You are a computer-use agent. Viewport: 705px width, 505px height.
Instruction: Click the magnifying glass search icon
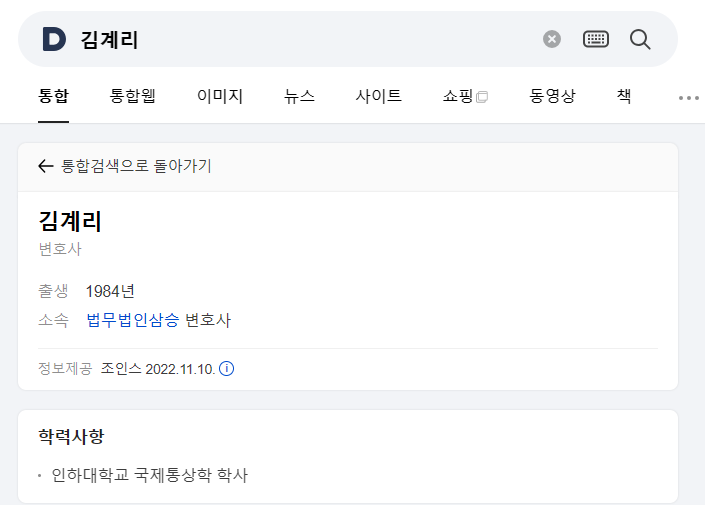coord(640,39)
